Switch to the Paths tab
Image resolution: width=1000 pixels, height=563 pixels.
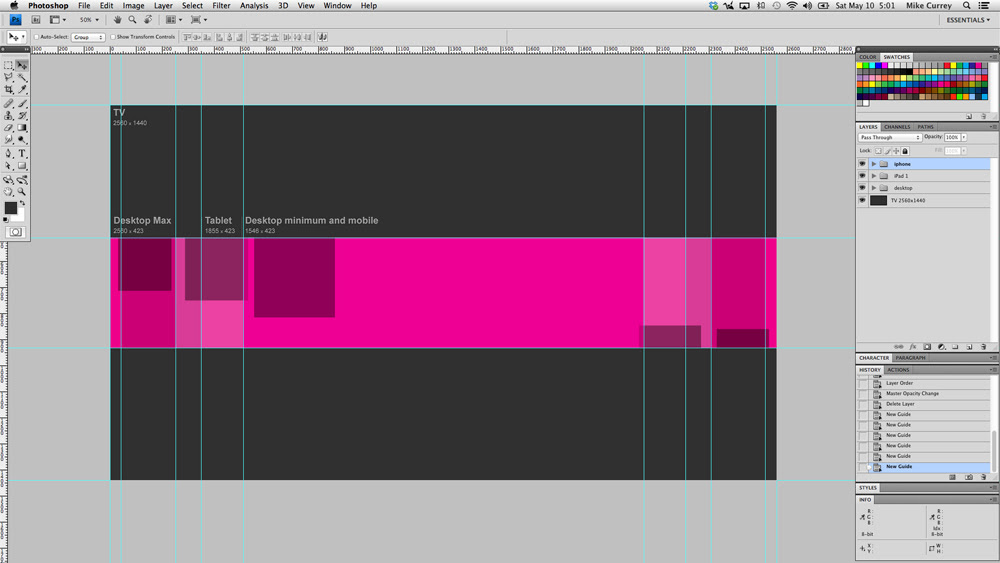925,127
